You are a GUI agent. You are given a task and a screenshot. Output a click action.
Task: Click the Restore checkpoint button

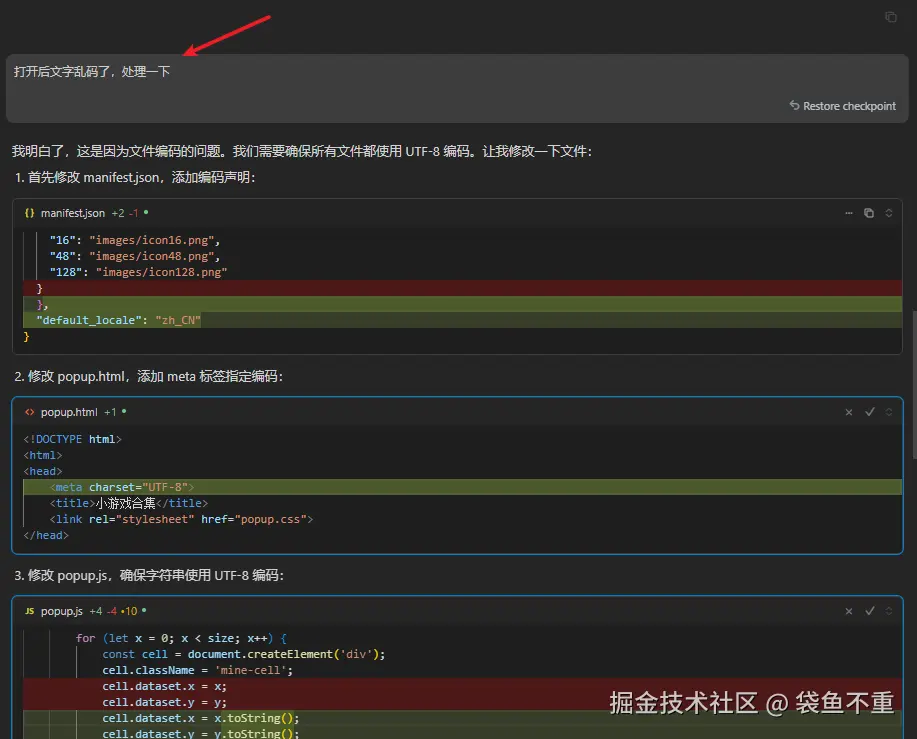[x=843, y=106]
